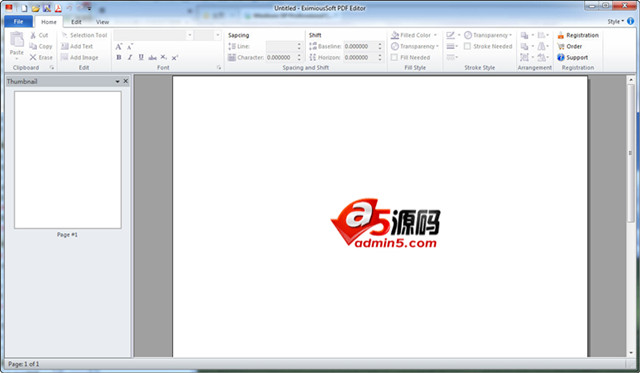Click the vertical scrollbar down arrow

[x=631, y=353]
